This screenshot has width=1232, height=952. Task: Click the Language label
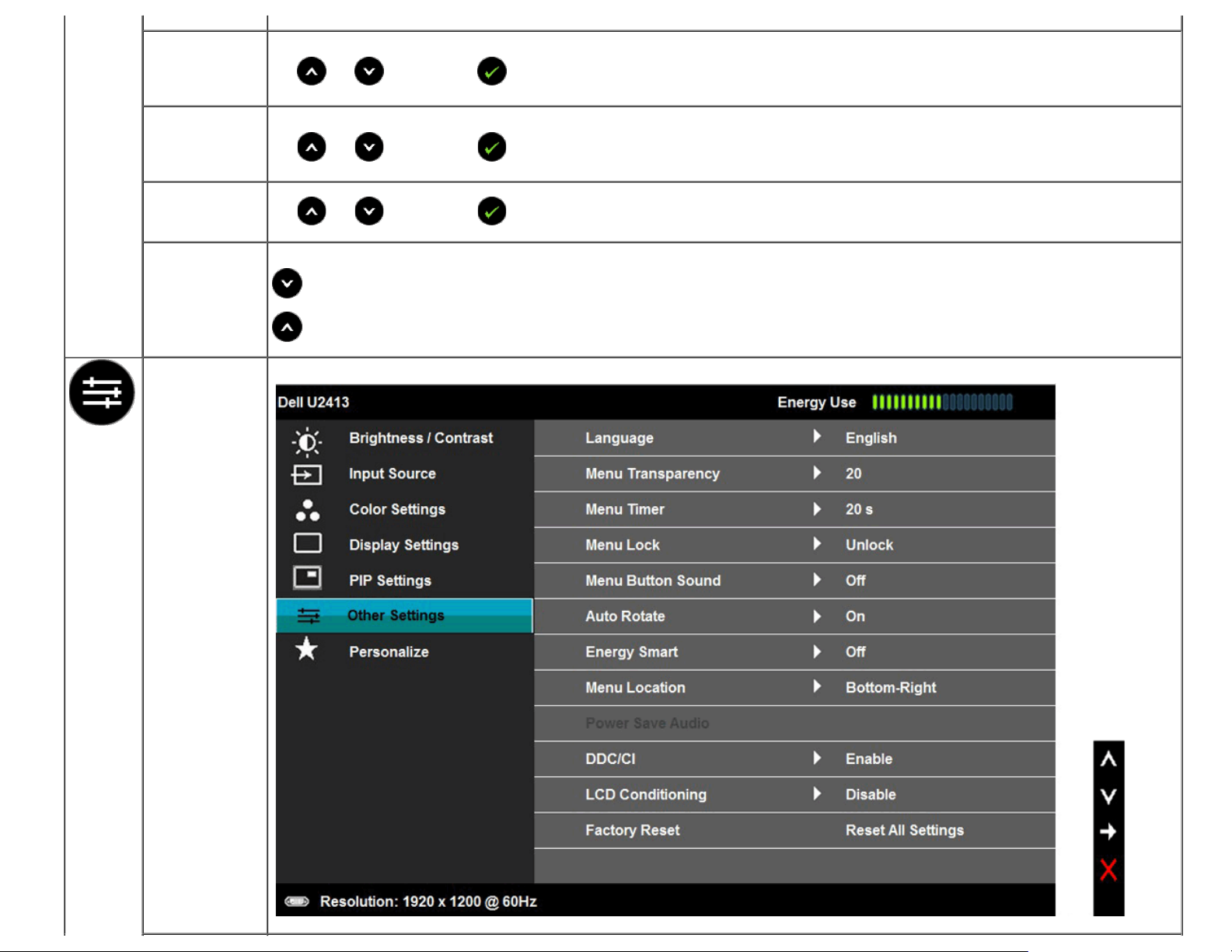click(x=619, y=438)
